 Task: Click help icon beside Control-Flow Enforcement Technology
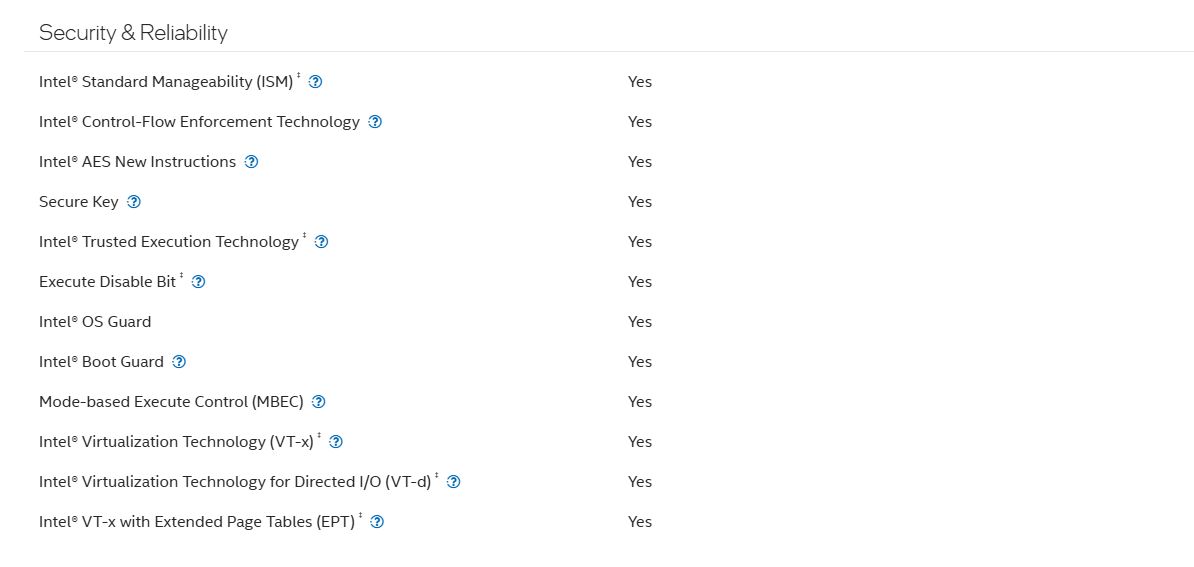[x=375, y=122]
